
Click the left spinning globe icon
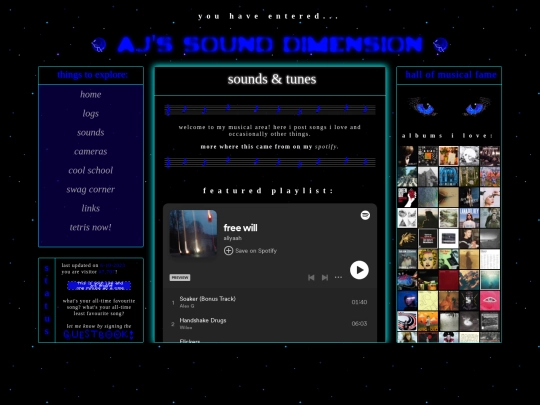click(99, 45)
